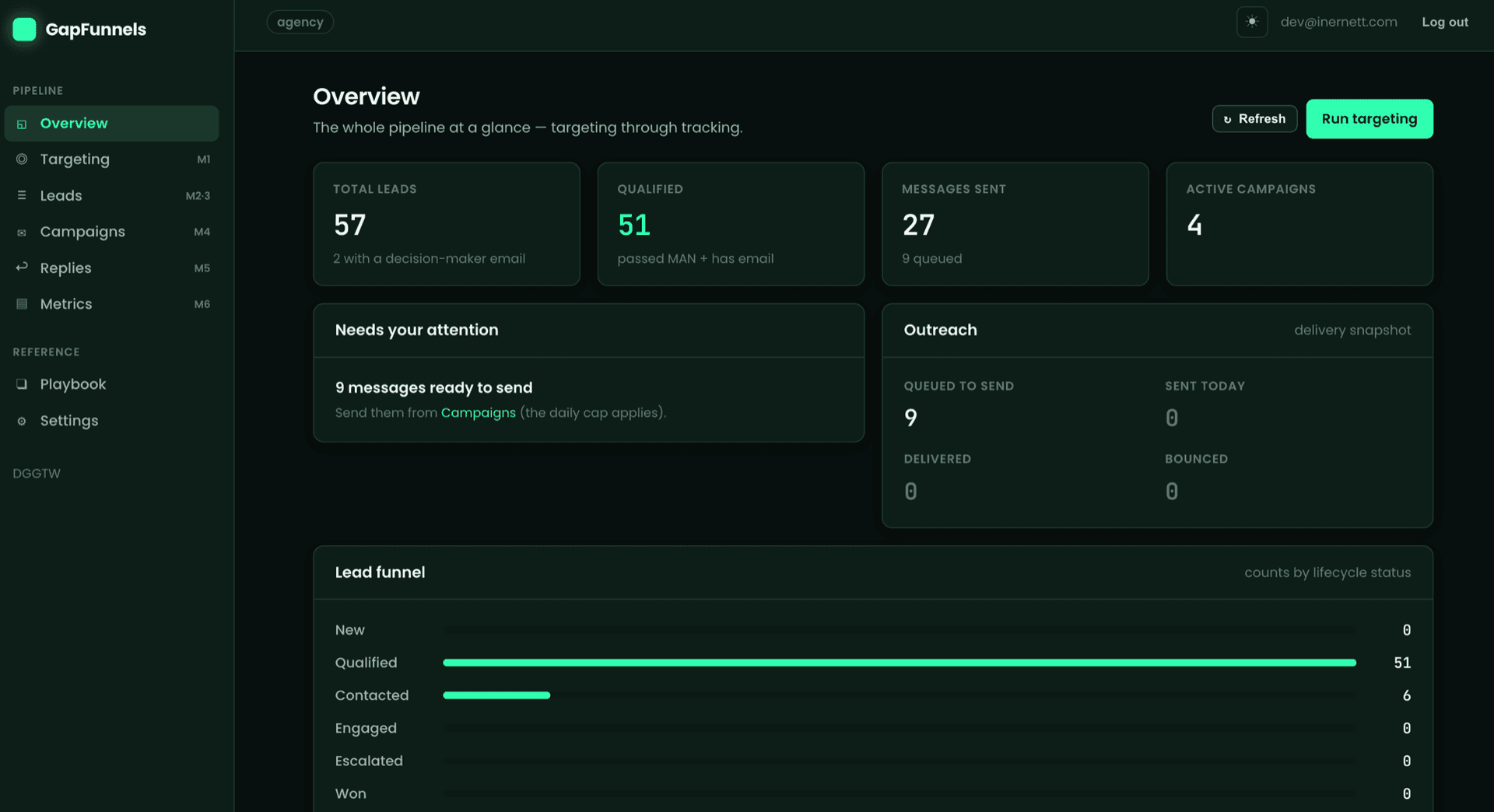The image size is (1494, 812).
Task: Click the 'delivery snapshot' label
Action: coord(1352,331)
